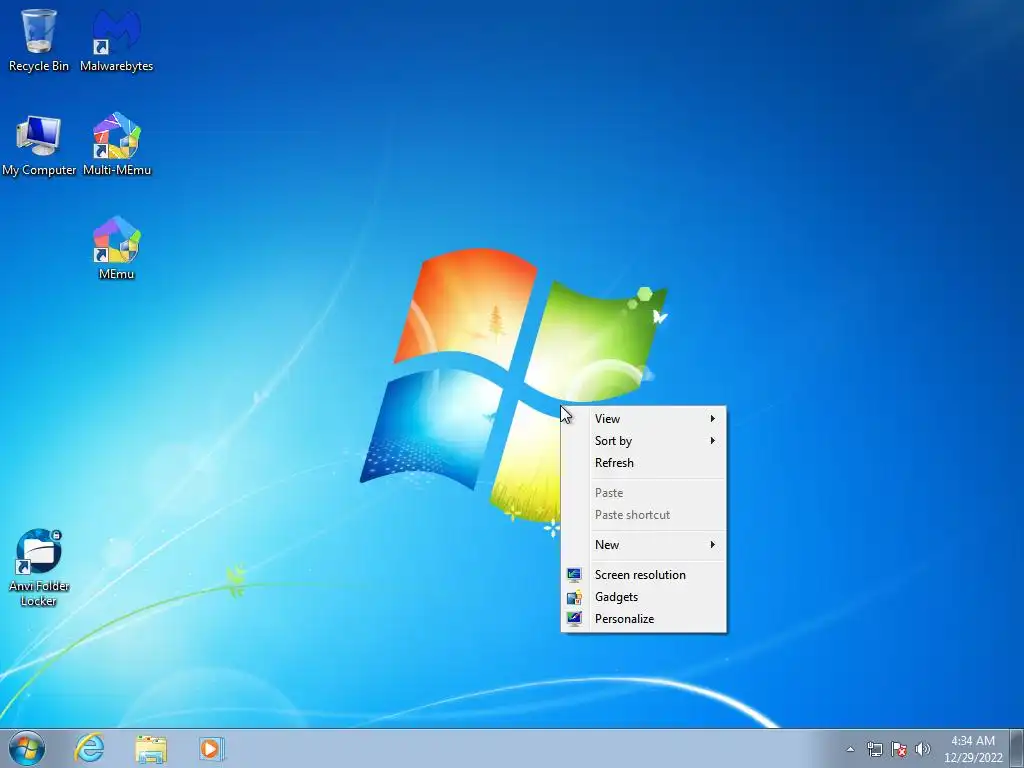Image resolution: width=1024 pixels, height=768 pixels.
Task: Select the Malwarebytes desktop shortcut
Action: tap(116, 39)
